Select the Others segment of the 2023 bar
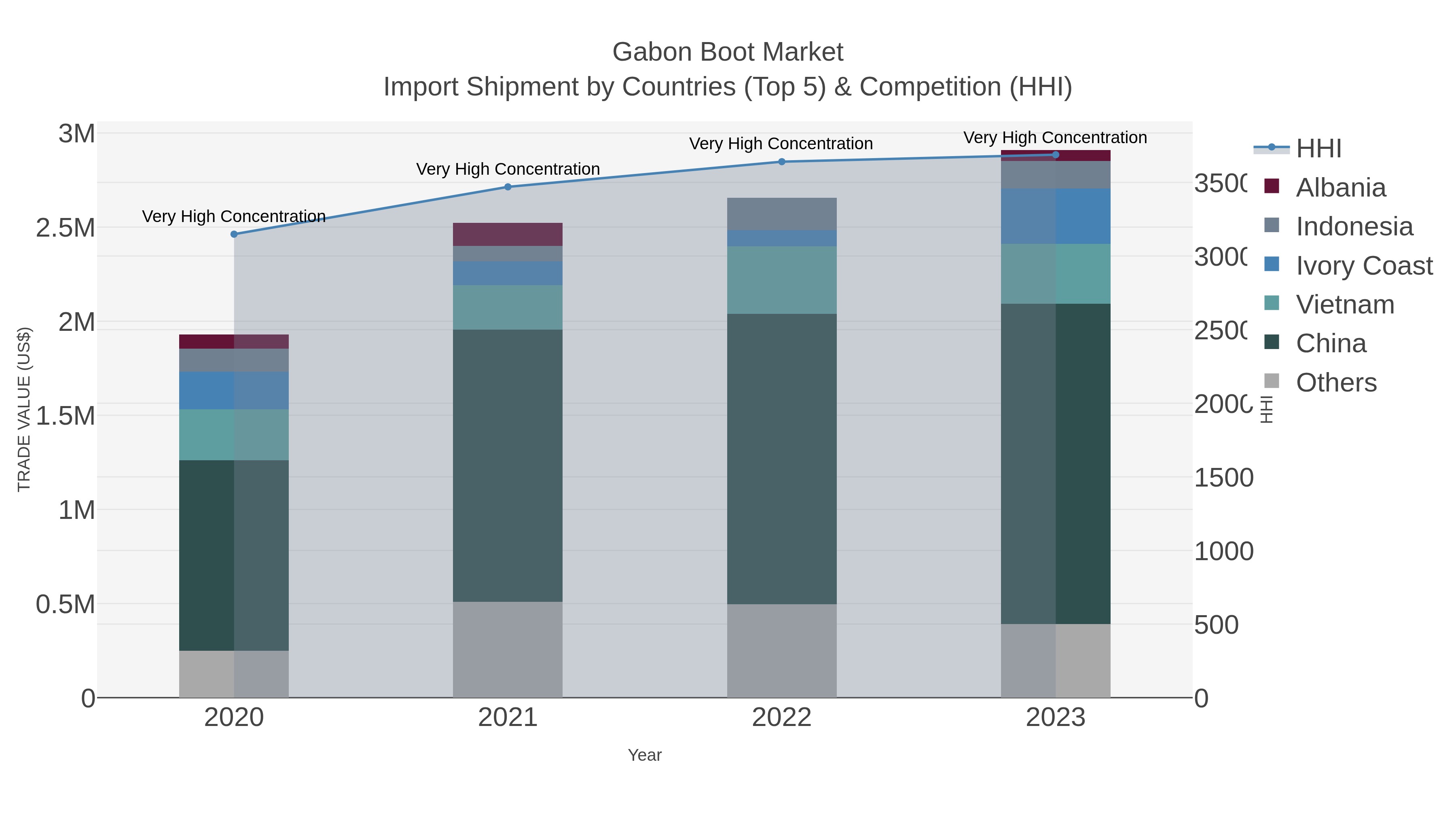Image resolution: width=1456 pixels, height=819 pixels. click(x=1055, y=661)
